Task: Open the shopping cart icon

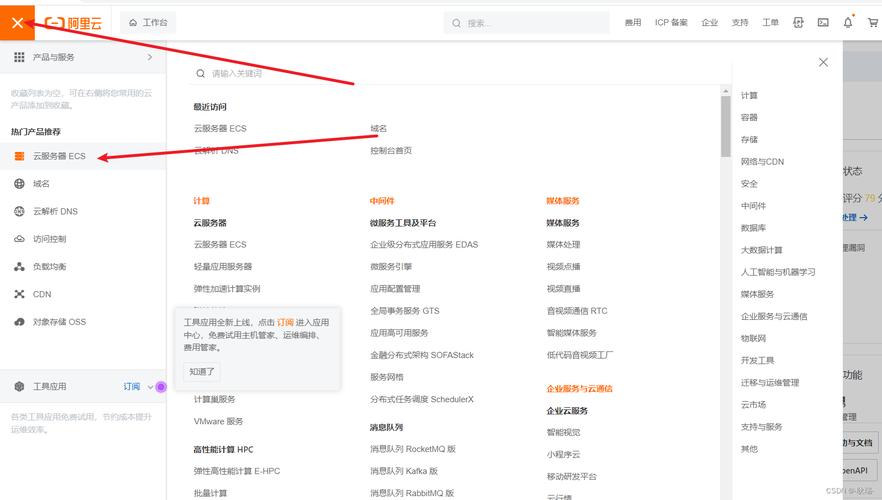Action: (872, 22)
